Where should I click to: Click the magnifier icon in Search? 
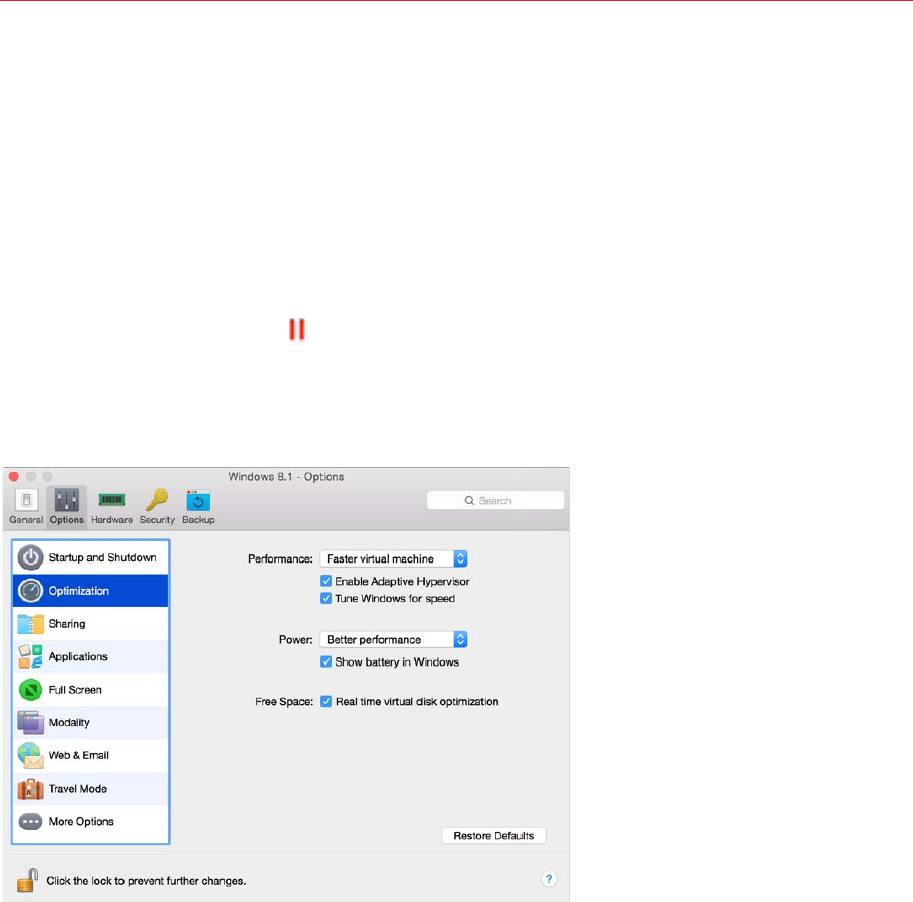click(469, 501)
